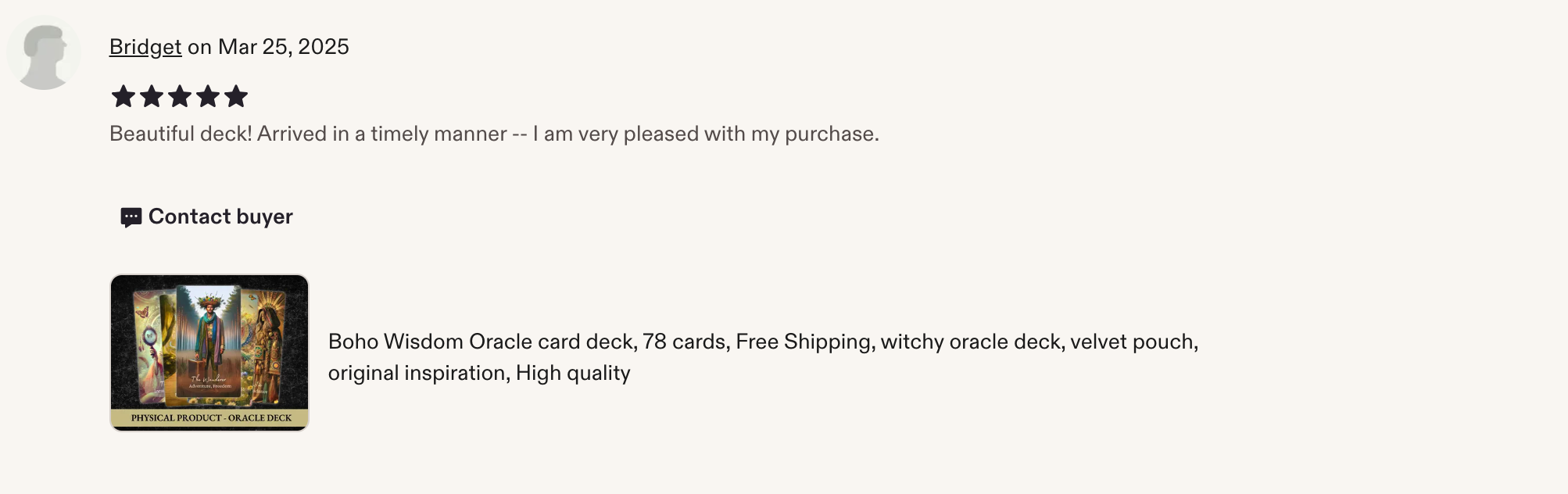Viewport: 1568px width, 494px height.
Task: Click the chat bubble message icon
Action: (x=131, y=217)
